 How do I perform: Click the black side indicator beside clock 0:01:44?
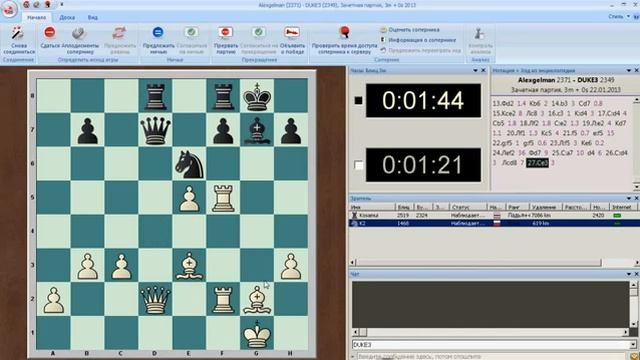(x=358, y=100)
